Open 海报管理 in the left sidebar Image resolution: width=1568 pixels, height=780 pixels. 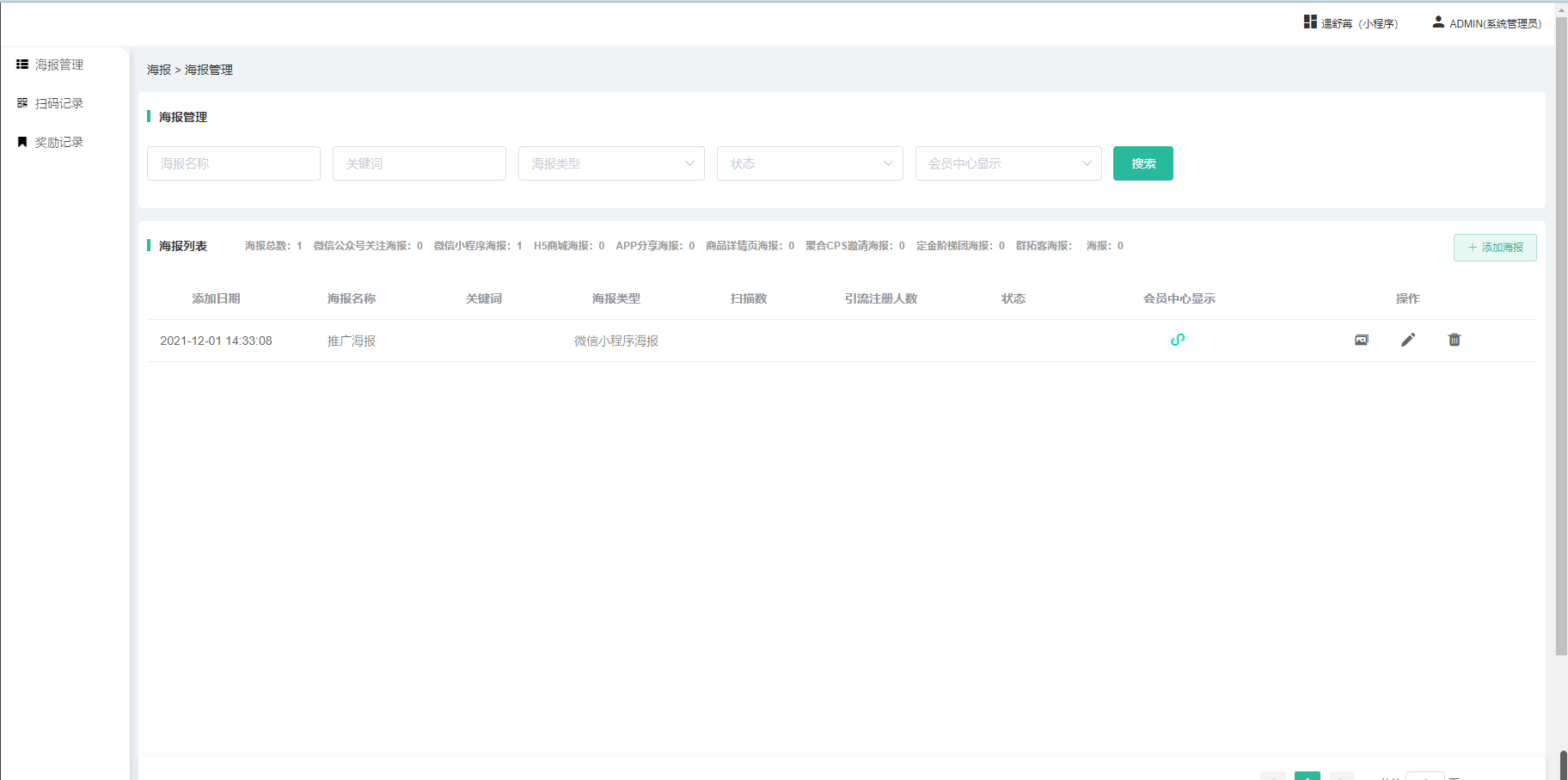50,64
